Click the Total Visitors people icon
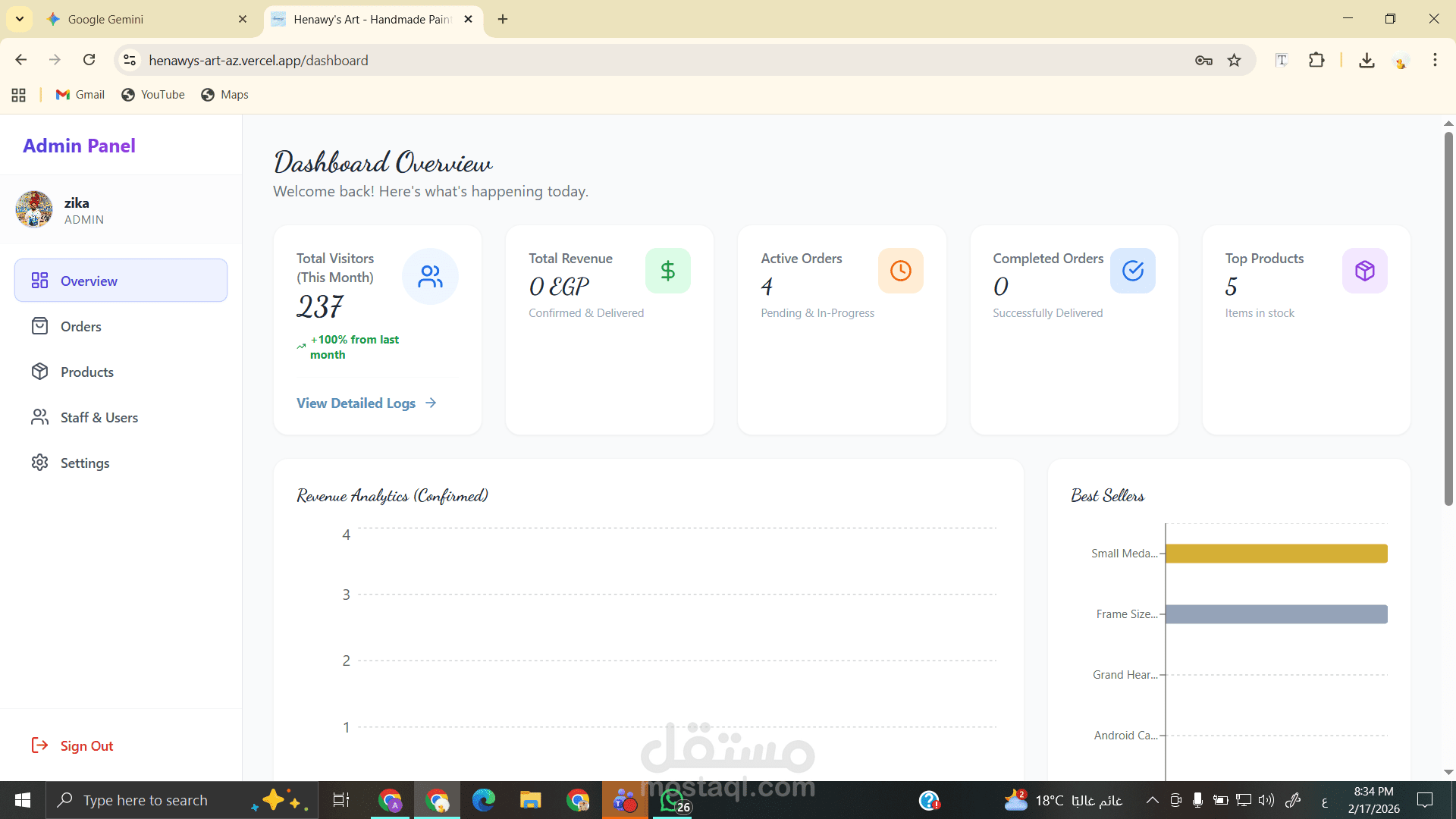The height and width of the screenshot is (819, 1456). click(430, 276)
